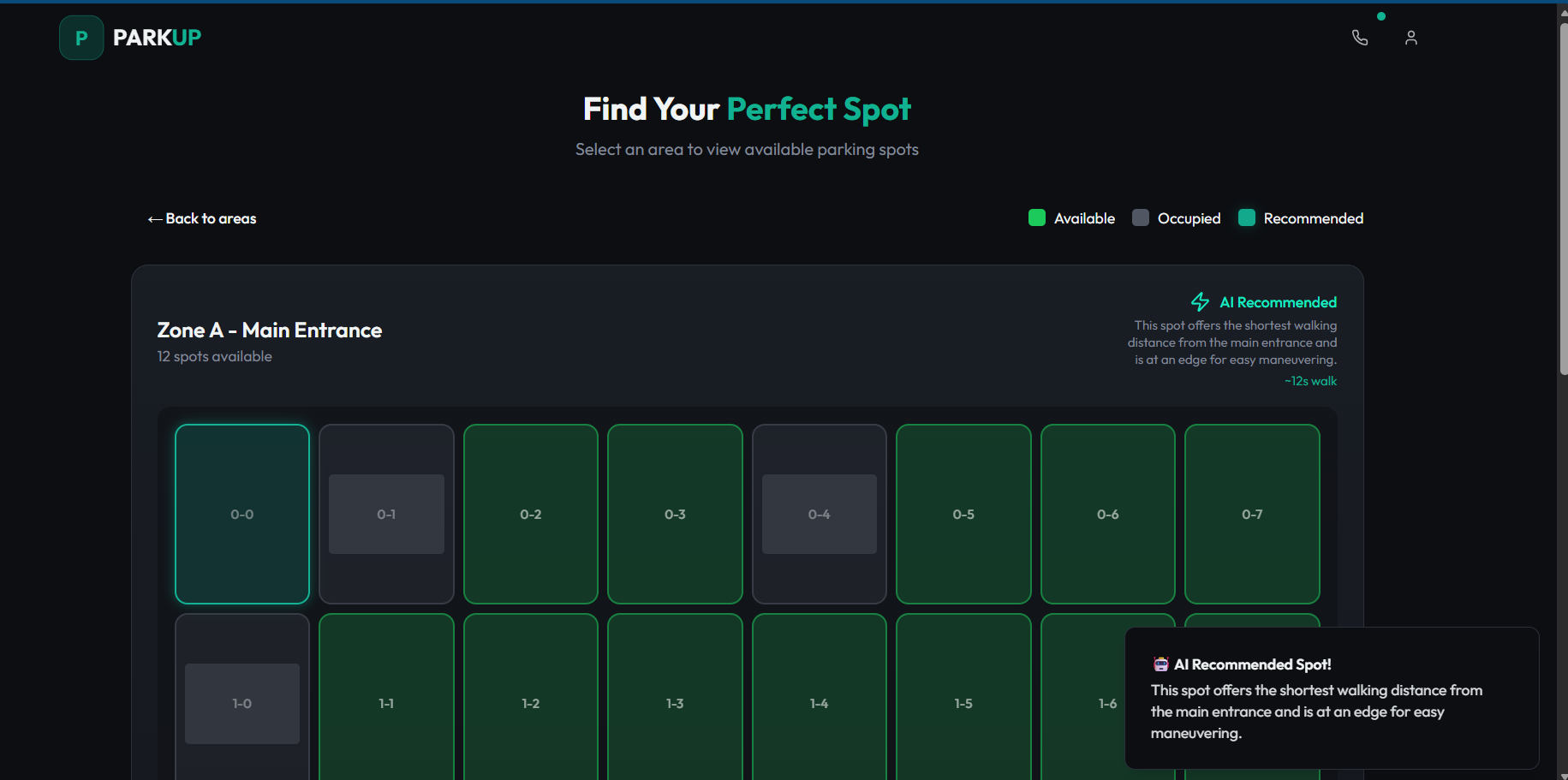Click the teal Recommended legend swatch

1247,217
